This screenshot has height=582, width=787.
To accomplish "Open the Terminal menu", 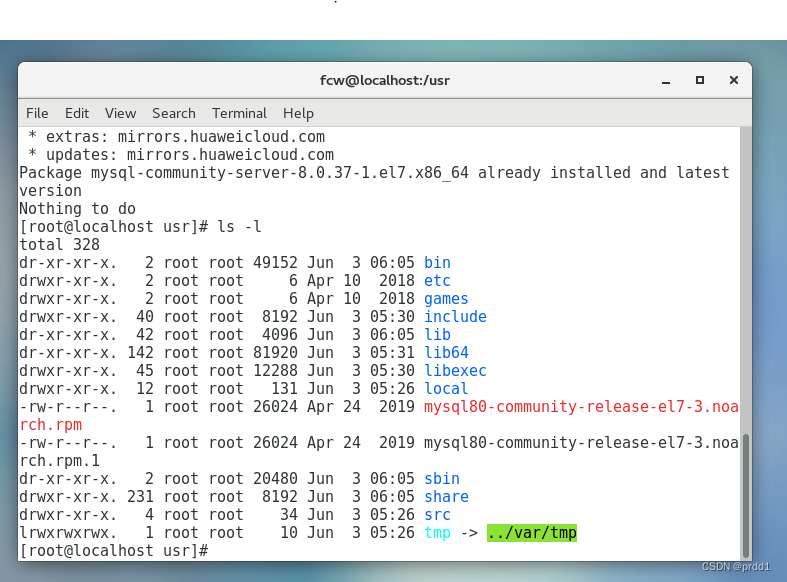I will (239, 113).
